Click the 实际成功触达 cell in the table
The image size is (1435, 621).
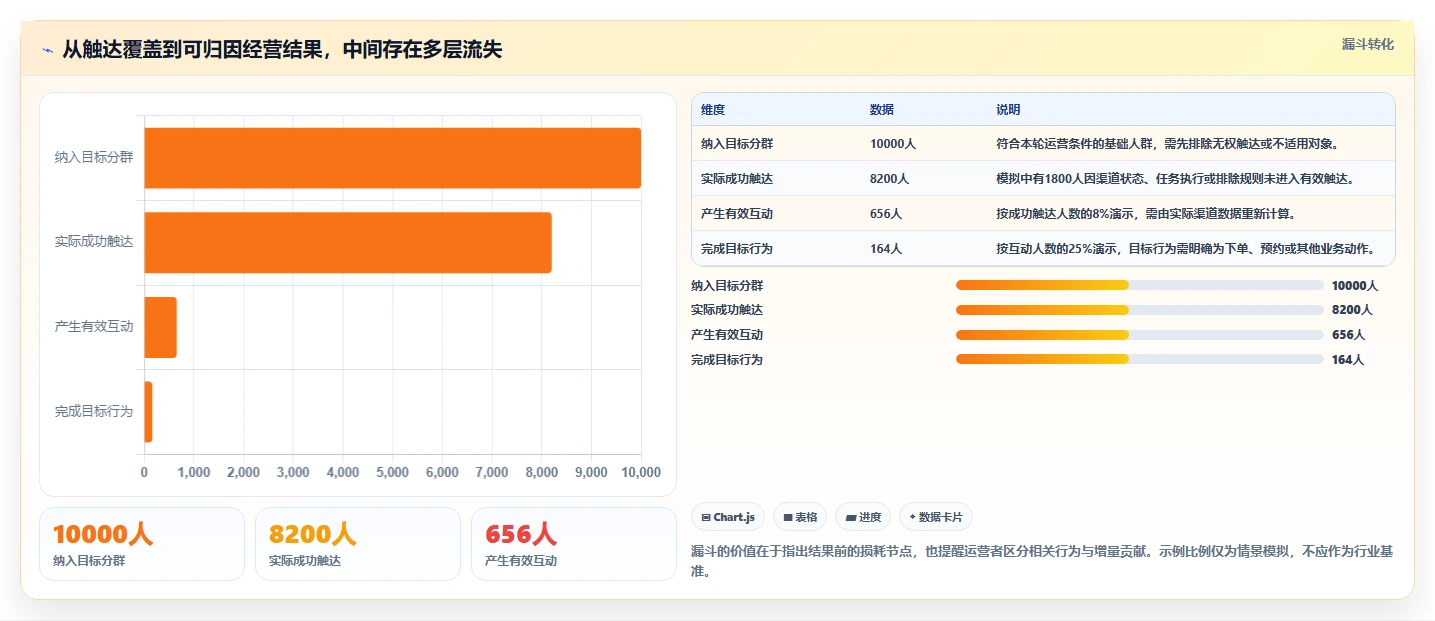coord(737,179)
